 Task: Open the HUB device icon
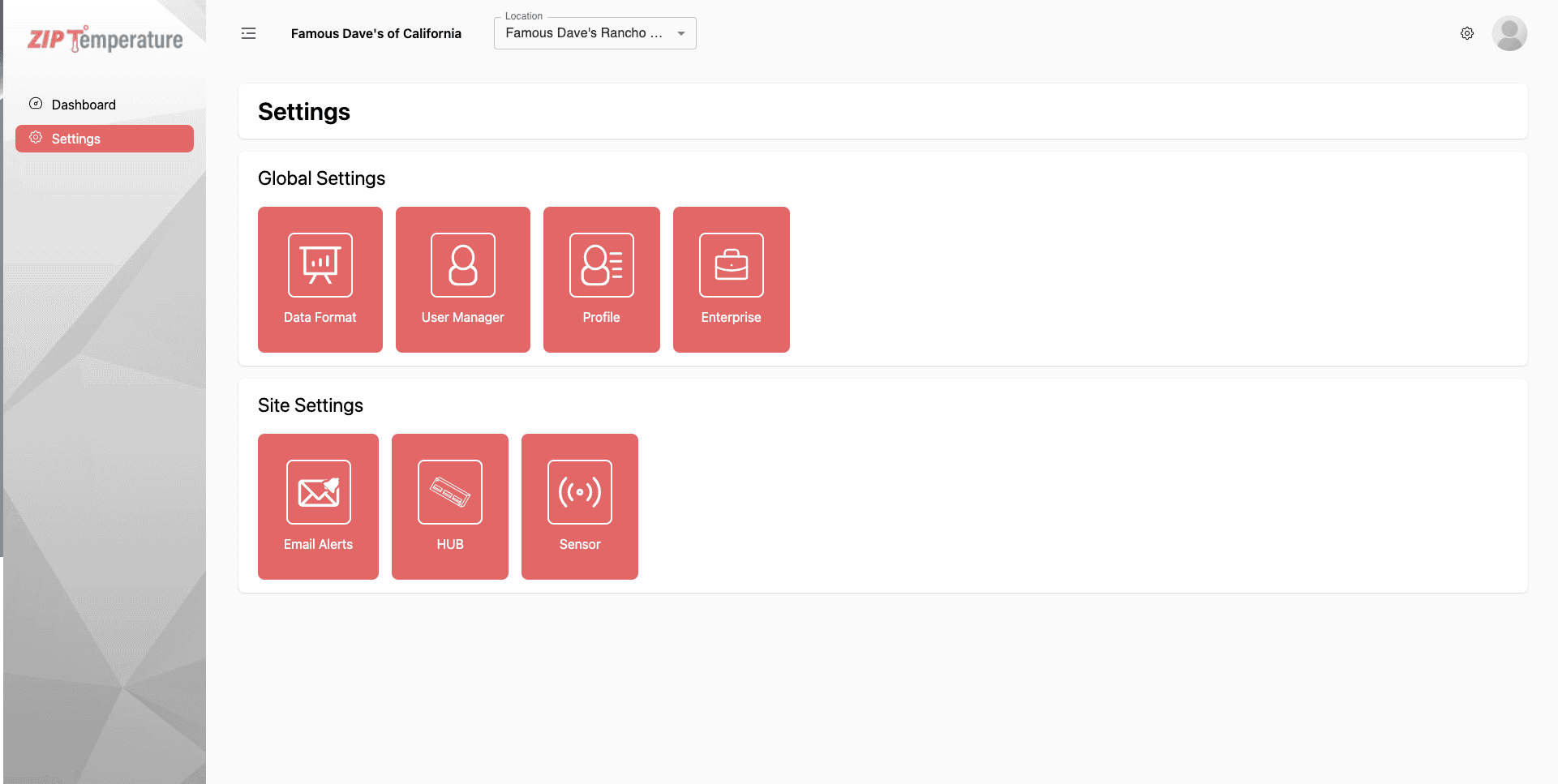click(449, 492)
